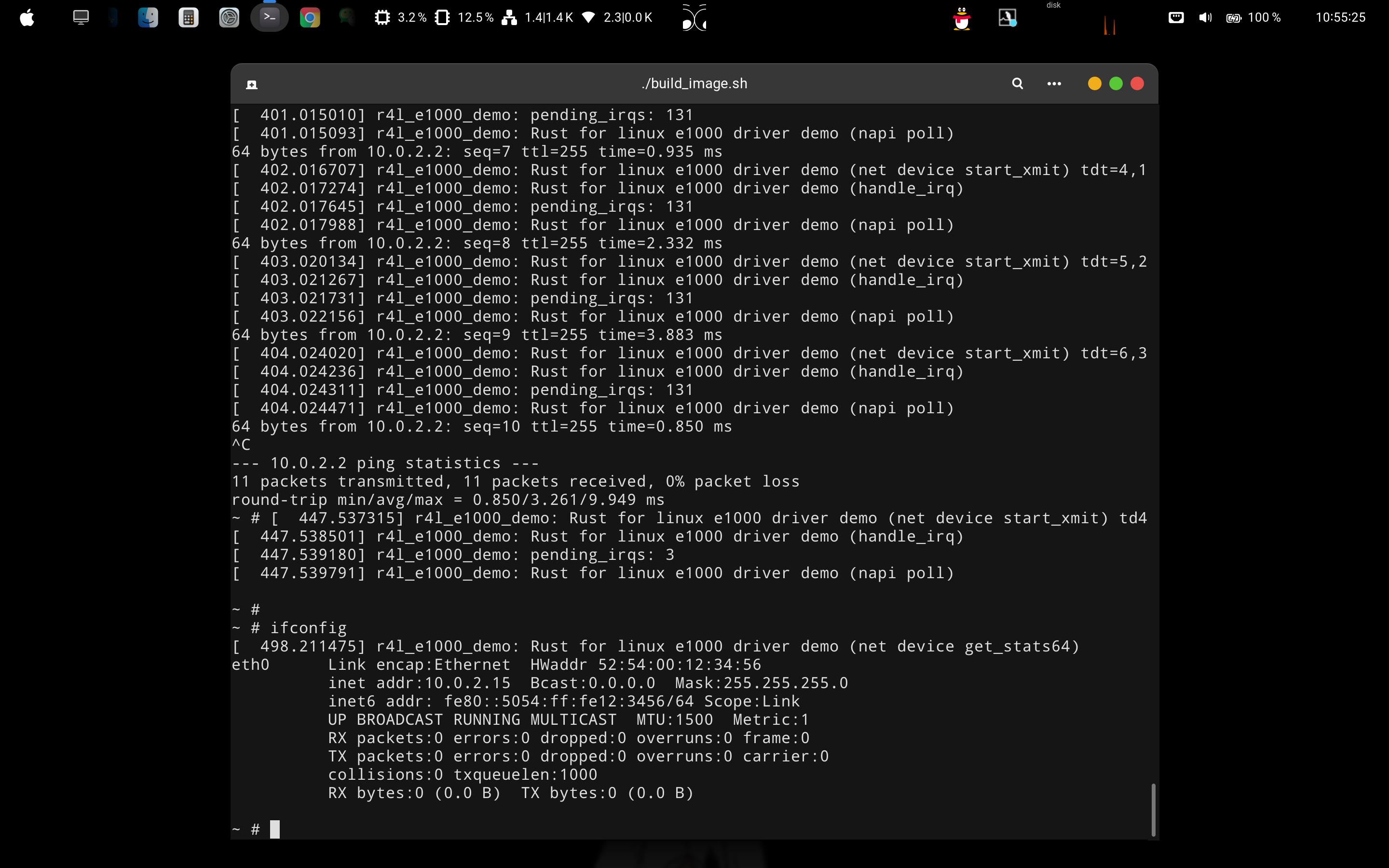Click the ./build_image.sh window title

[694, 84]
